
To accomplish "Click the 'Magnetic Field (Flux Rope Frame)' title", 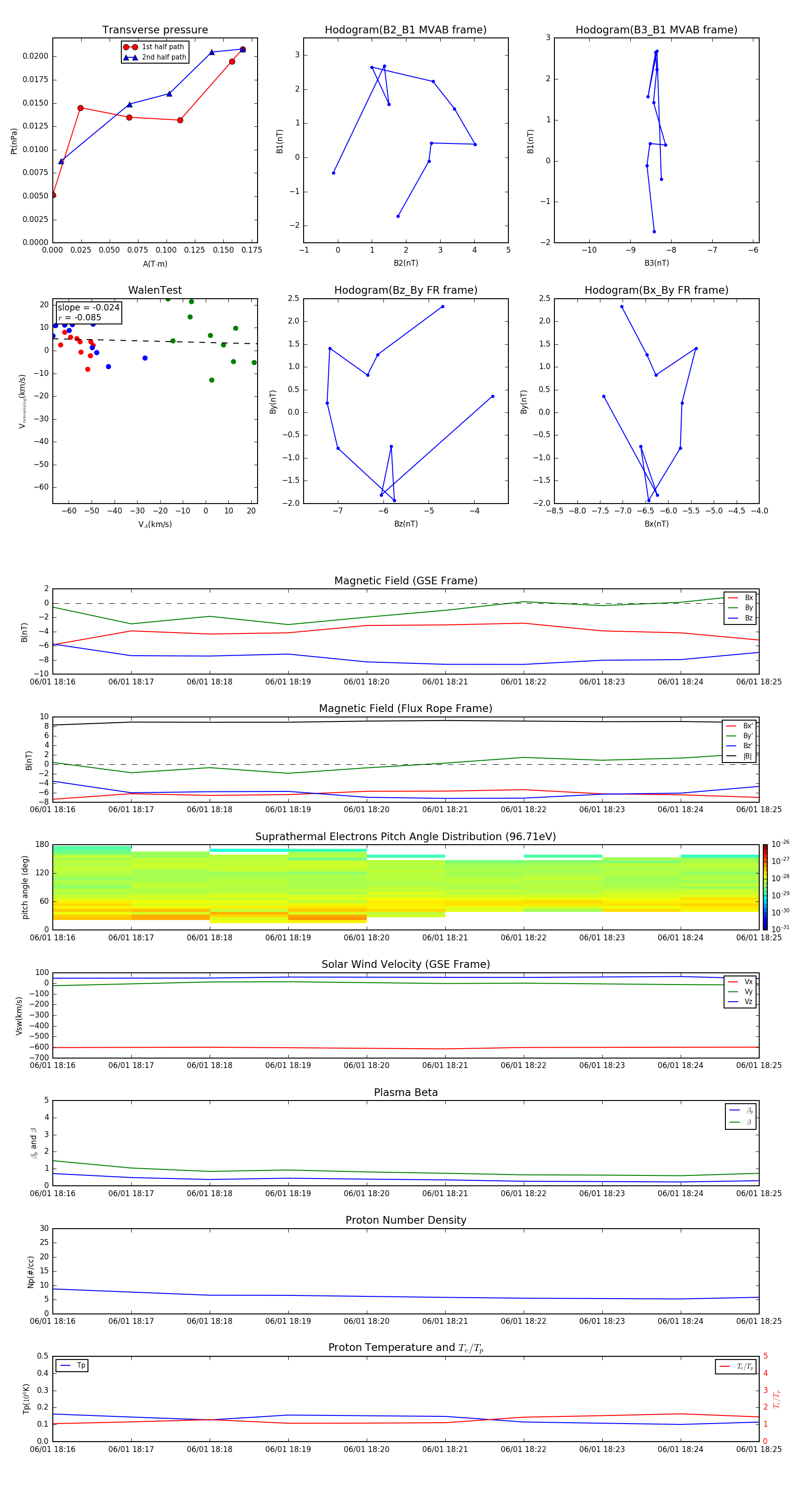I will [406, 709].
